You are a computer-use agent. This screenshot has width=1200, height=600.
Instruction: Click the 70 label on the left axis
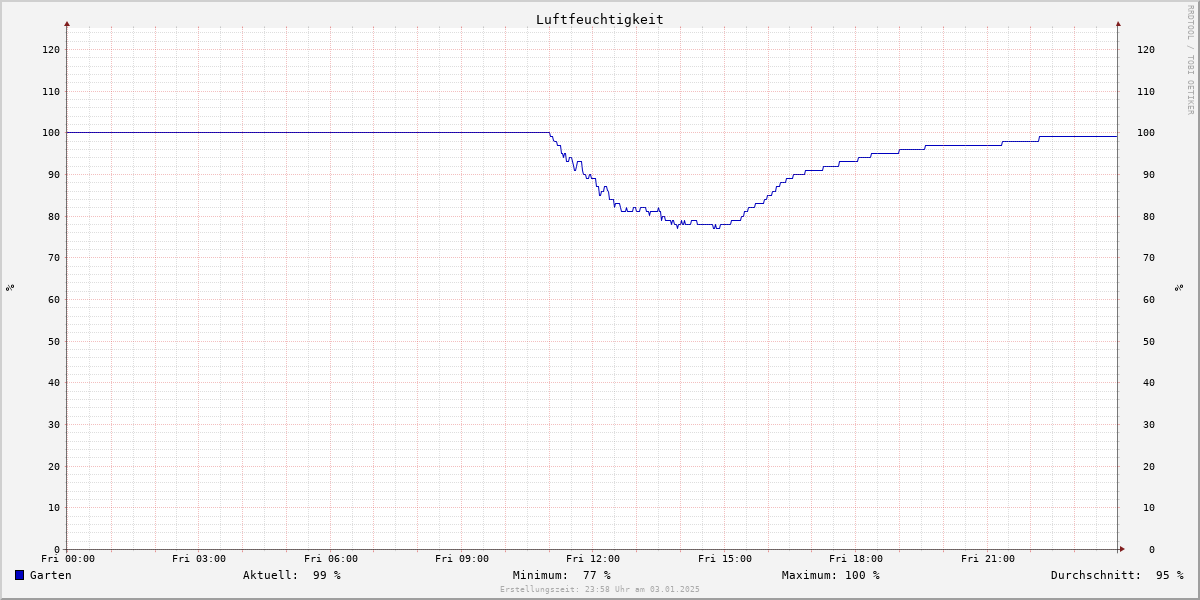53,258
